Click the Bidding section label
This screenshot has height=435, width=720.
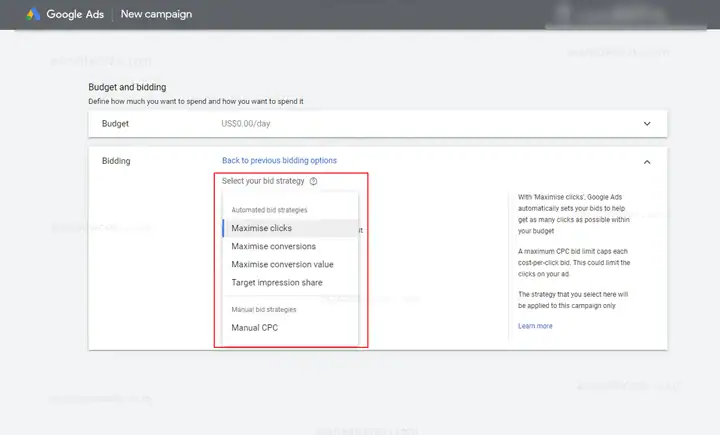click(x=116, y=161)
